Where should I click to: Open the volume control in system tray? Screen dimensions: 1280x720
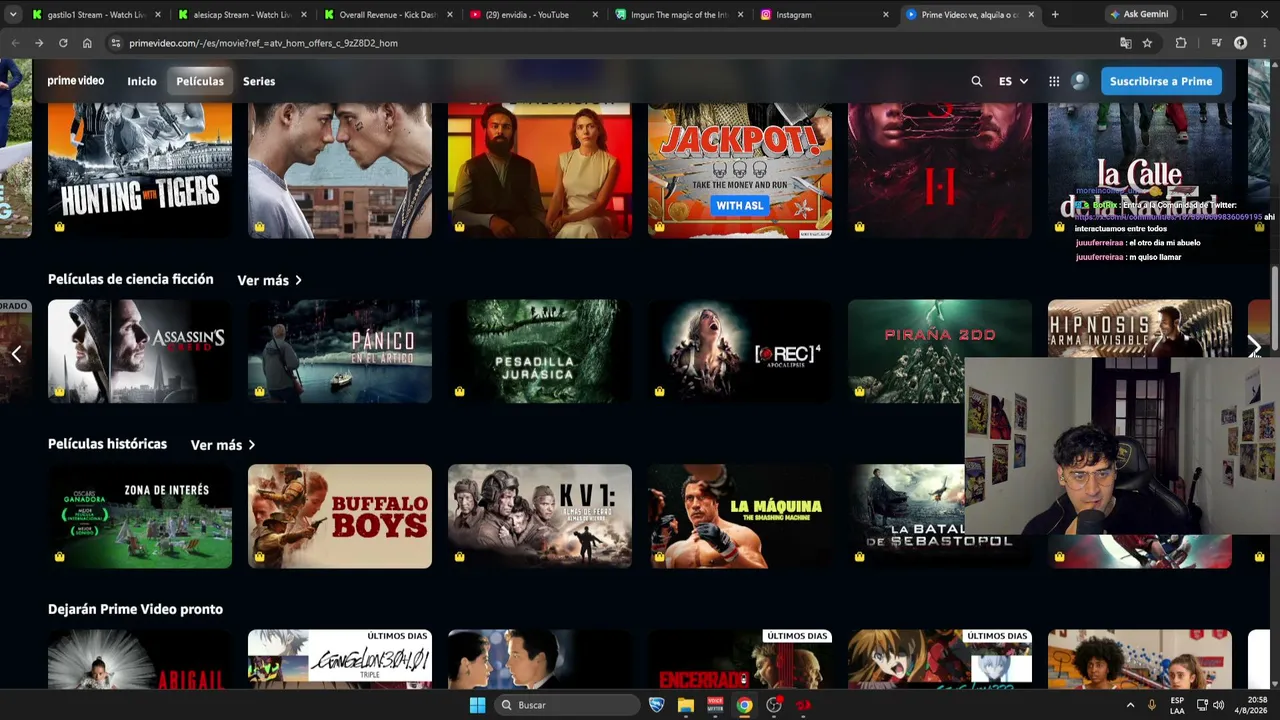1218,705
